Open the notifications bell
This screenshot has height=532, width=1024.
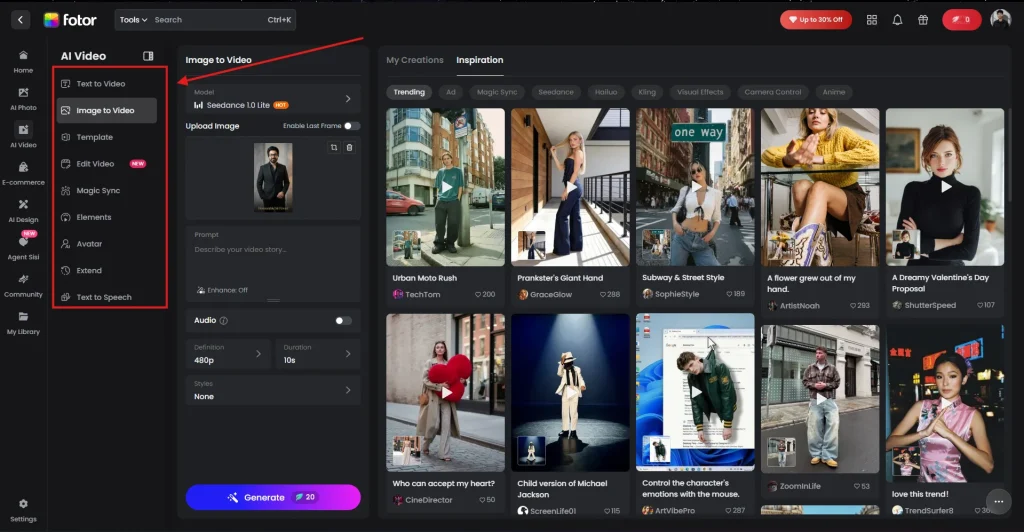[897, 20]
